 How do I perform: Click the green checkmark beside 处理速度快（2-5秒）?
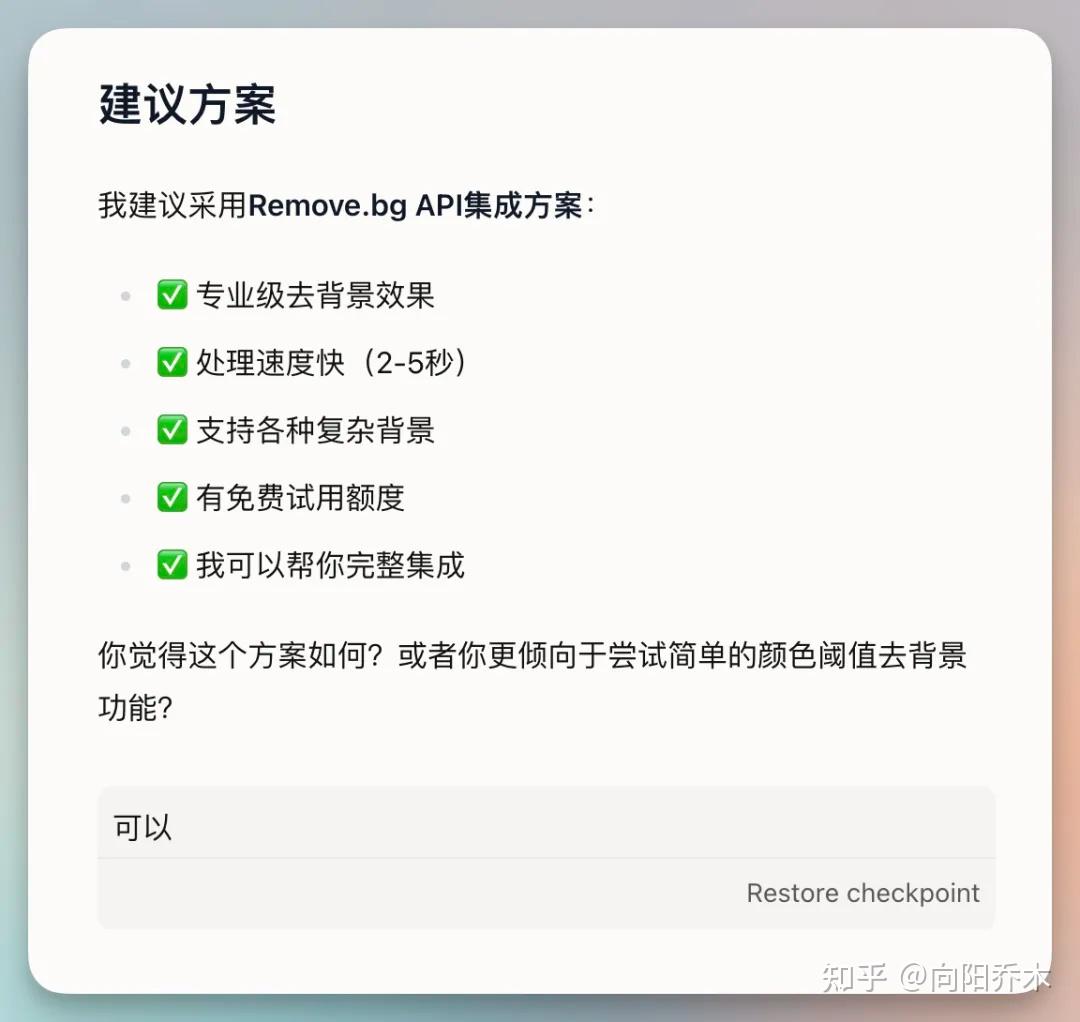(x=172, y=363)
